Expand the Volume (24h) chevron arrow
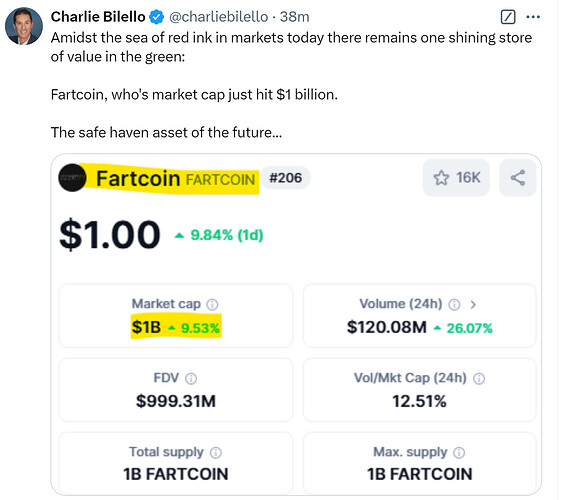 pos(473,305)
